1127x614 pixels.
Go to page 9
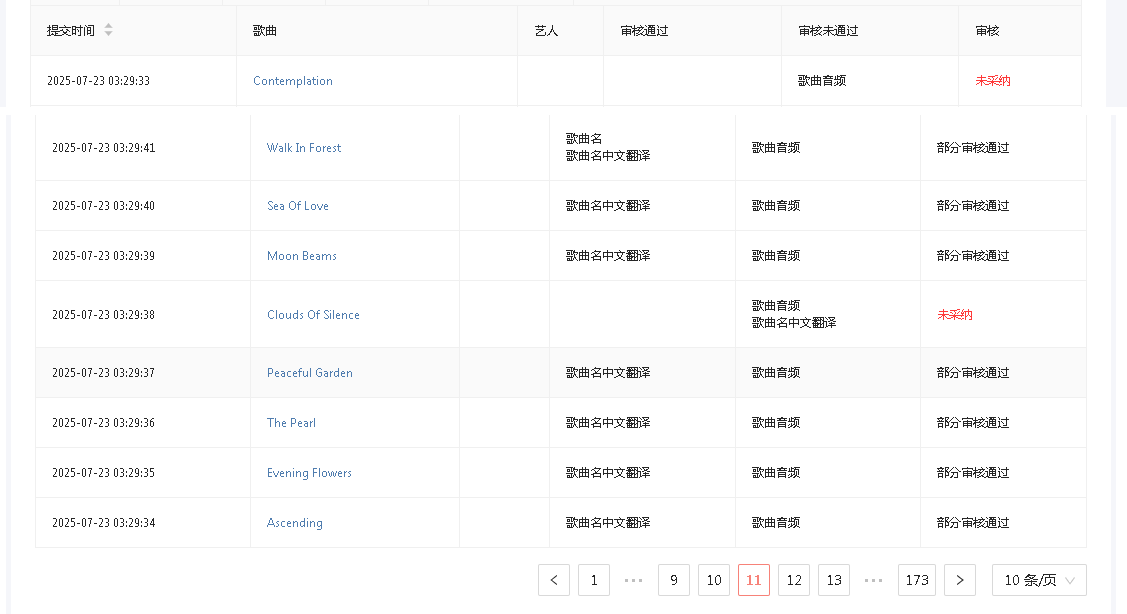coord(674,580)
